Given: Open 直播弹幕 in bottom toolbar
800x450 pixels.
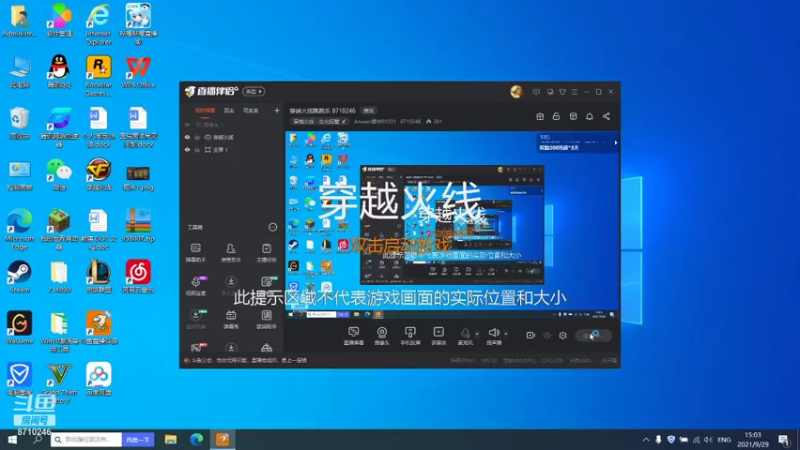Looking at the screenshot, I should pos(354,336).
